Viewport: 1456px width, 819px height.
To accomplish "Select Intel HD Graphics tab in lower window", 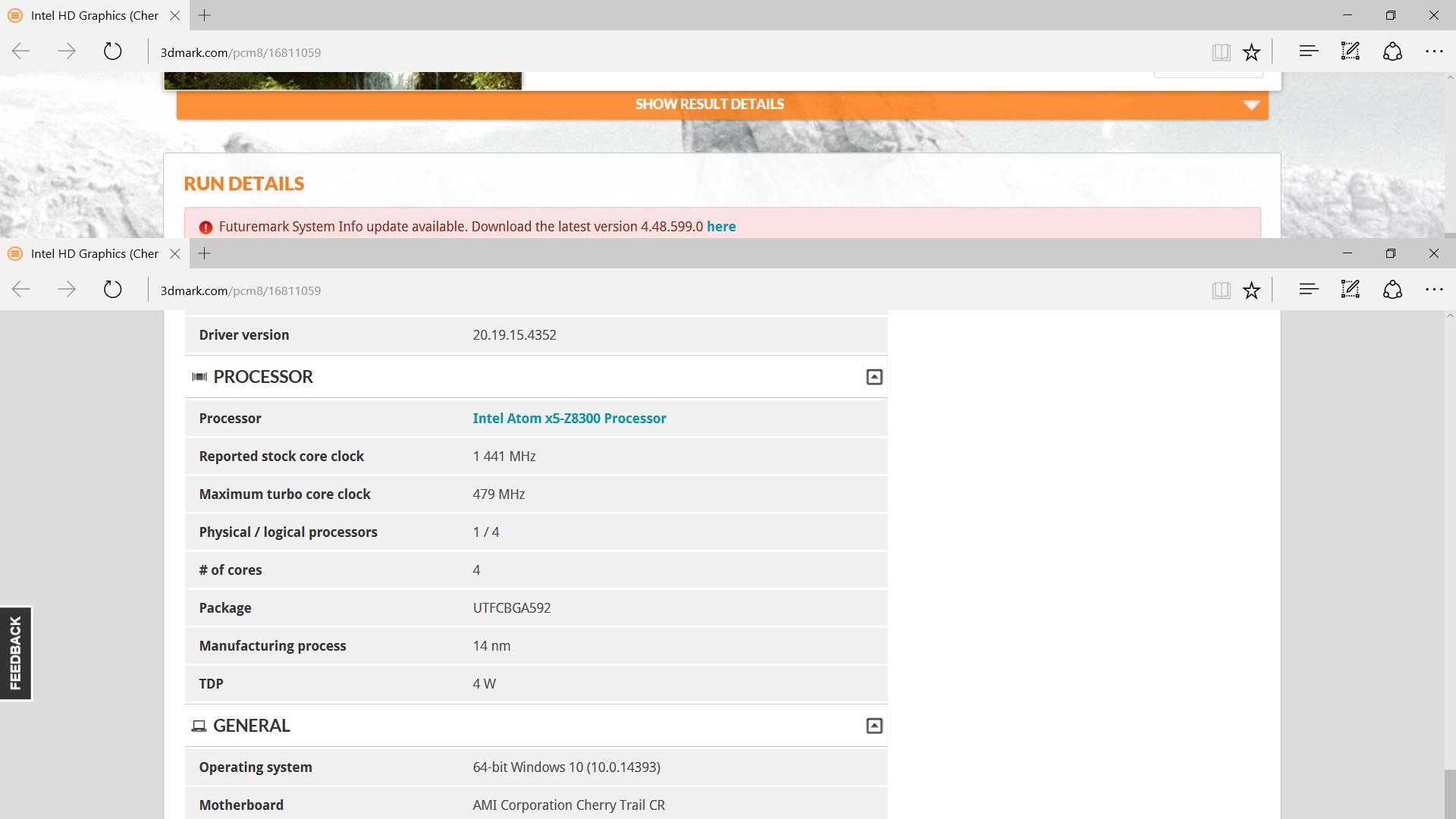I will pyautogui.click(x=94, y=253).
